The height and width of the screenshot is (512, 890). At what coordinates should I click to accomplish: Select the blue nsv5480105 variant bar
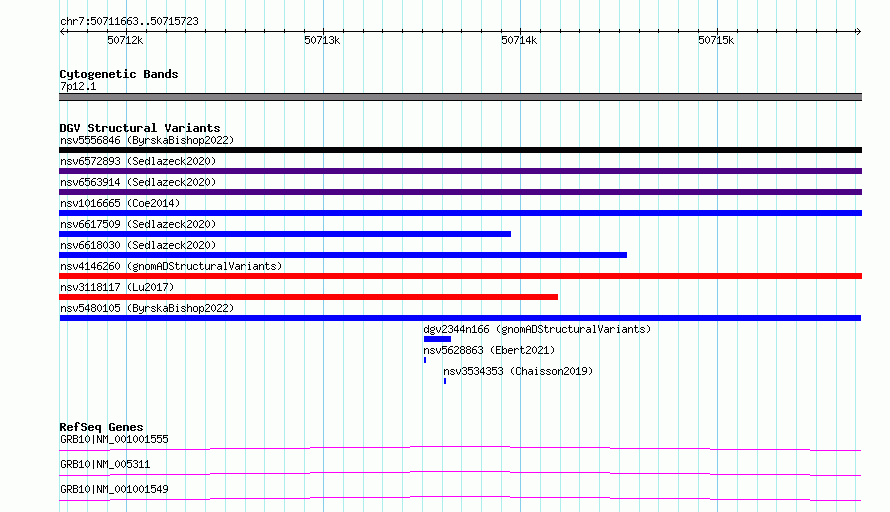(460, 318)
